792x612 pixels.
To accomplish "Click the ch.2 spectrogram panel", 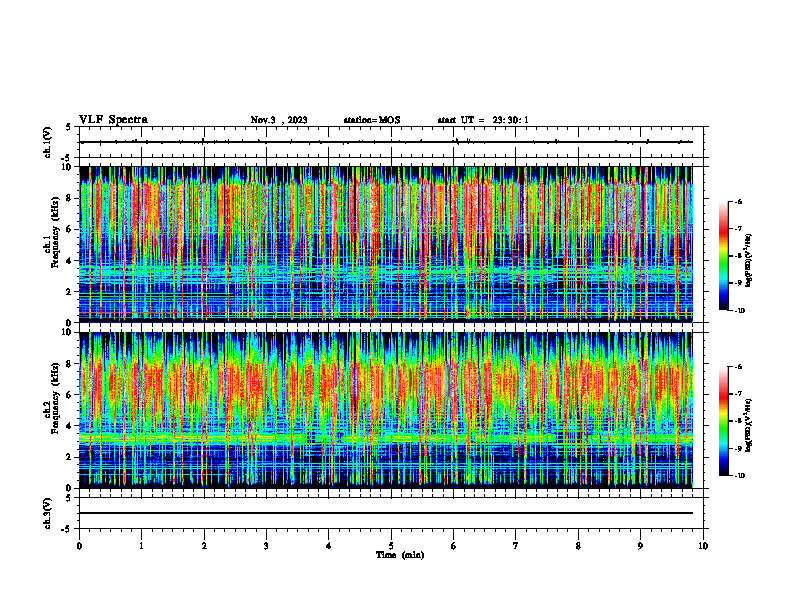I will click(x=386, y=410).
